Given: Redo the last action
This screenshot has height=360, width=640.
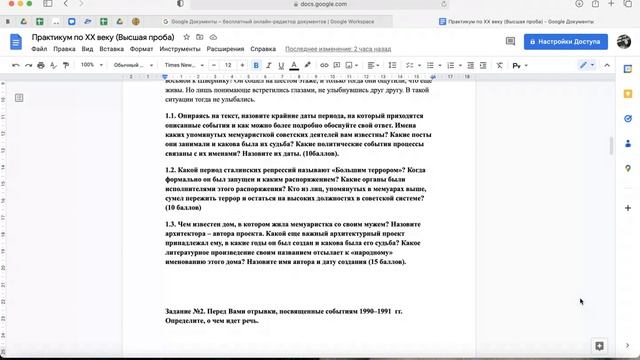Looking at the screenshot, I should tap(28, 65).
